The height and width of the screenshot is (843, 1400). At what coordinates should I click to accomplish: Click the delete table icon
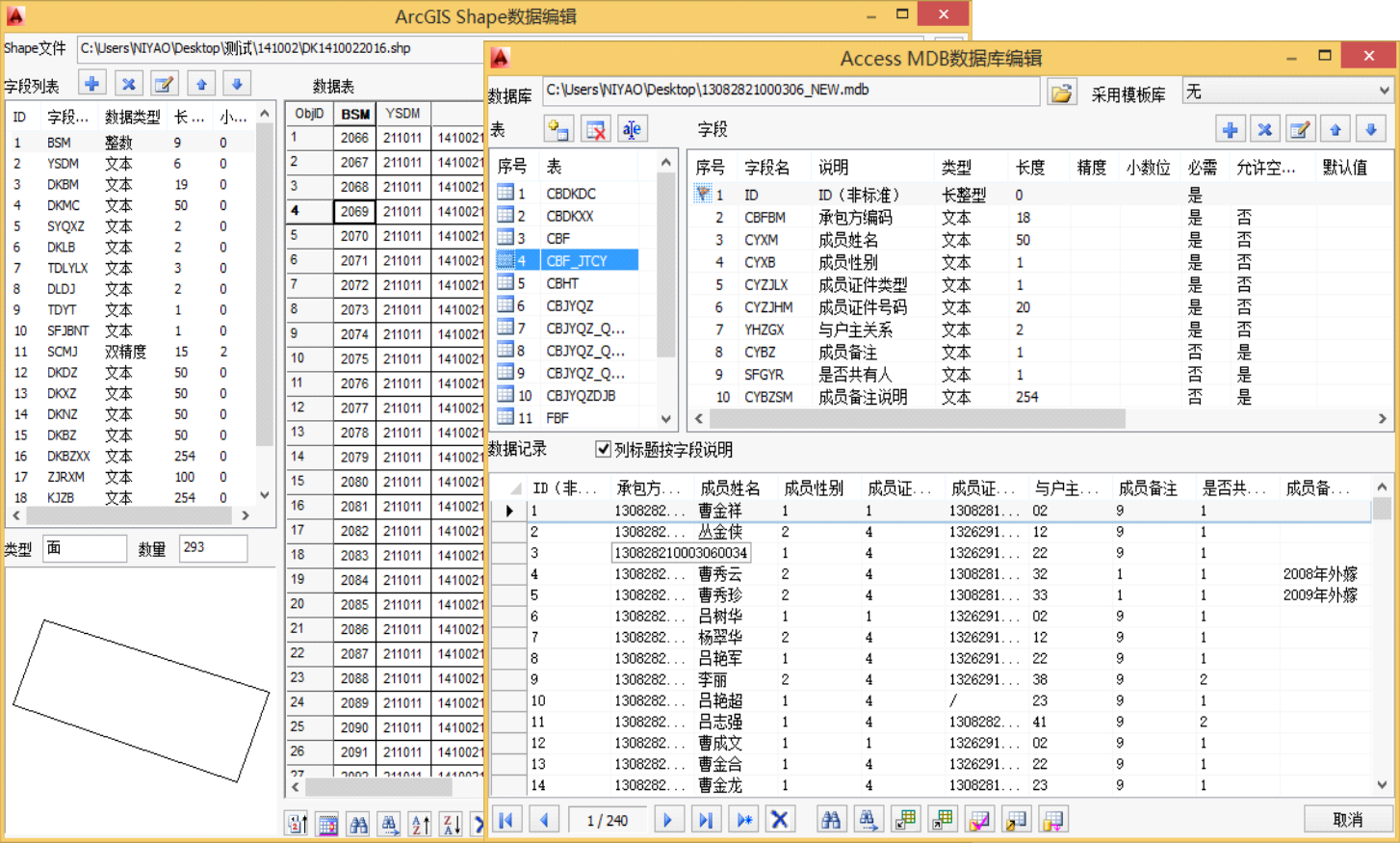596,129
